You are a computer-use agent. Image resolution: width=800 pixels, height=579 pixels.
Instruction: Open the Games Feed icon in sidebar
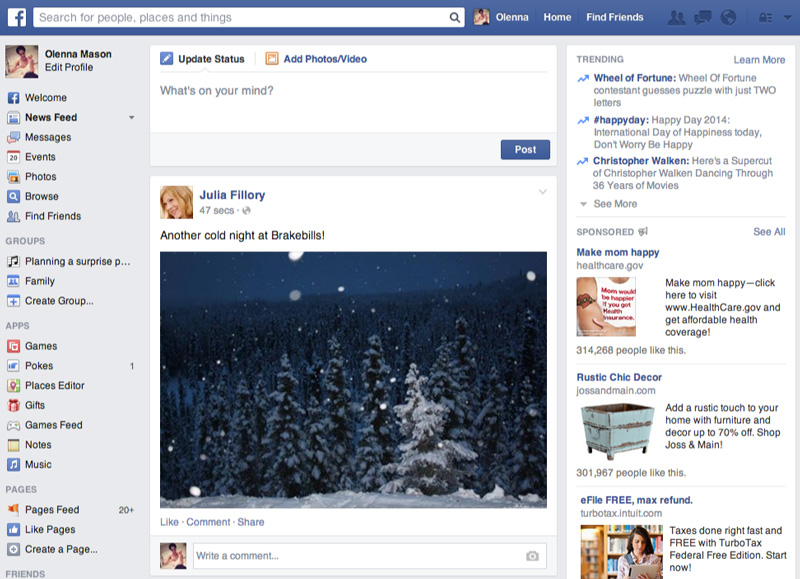coord(13,425)
